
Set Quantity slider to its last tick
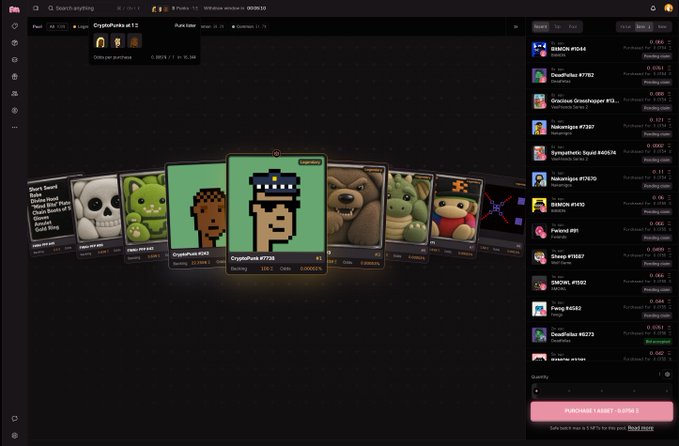click(x=667, y=391)
